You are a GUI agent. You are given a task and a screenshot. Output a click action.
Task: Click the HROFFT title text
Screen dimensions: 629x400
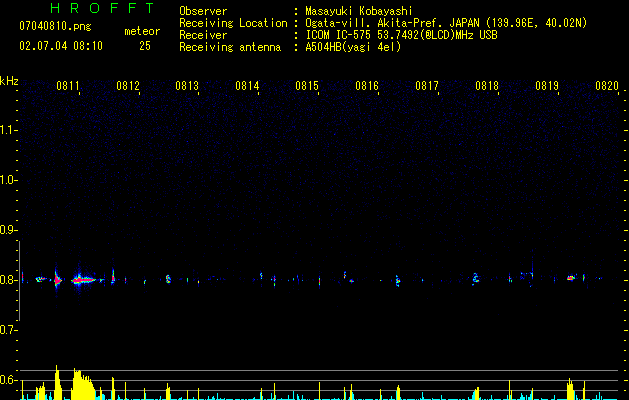pyautogui.click(x=103, y=8)
